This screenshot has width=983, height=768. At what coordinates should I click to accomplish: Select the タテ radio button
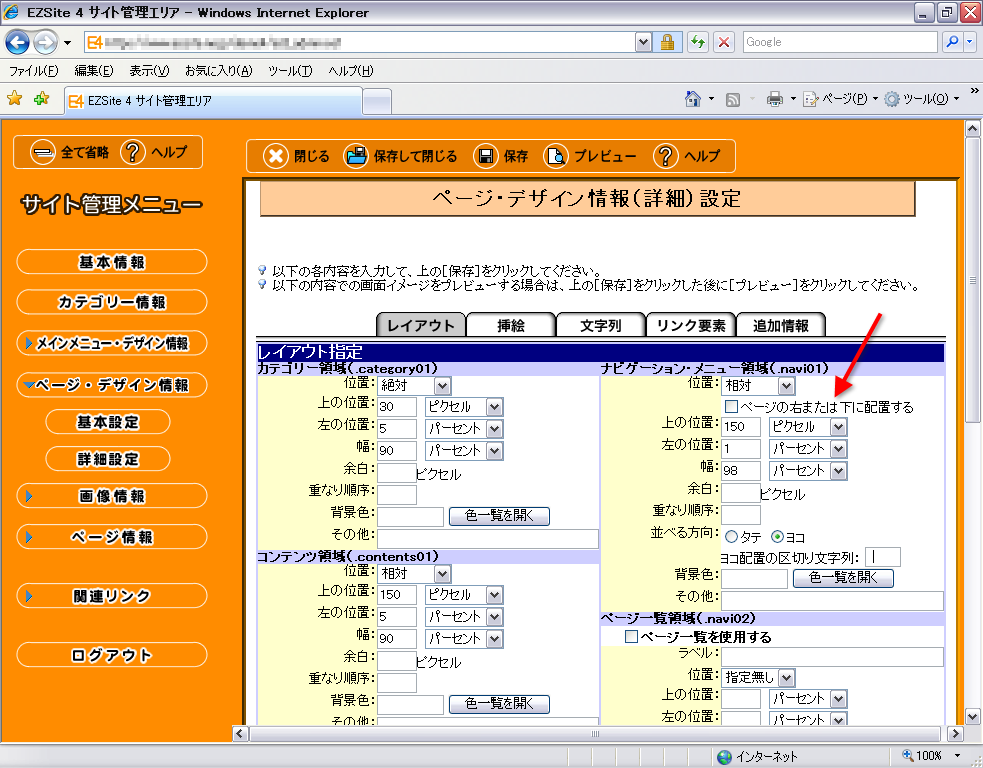coord(731,537)
